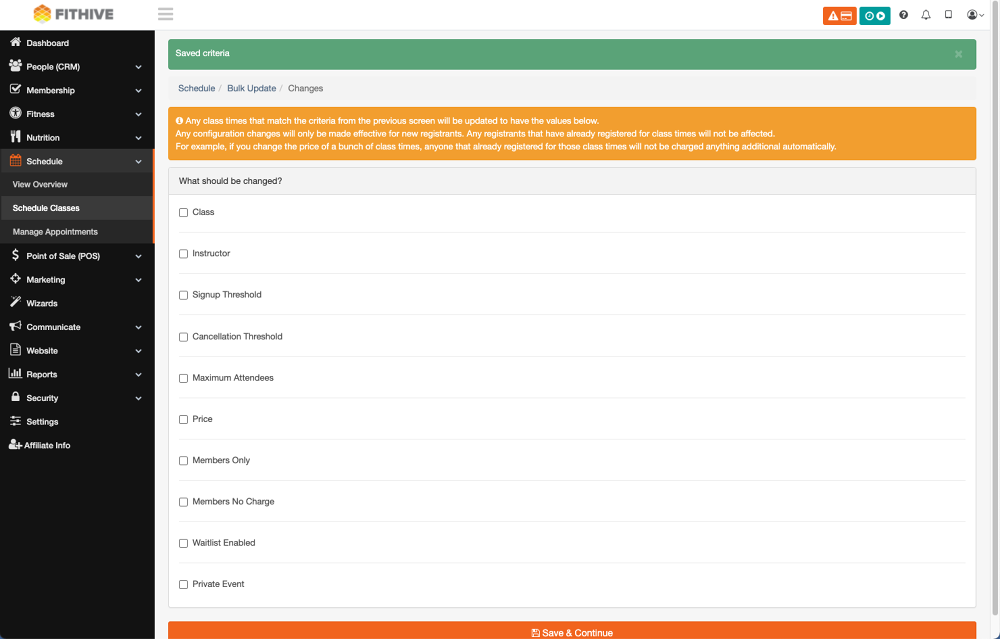Click the Communicate megaphone icon
1000x639 pixels.
point(15,326)
